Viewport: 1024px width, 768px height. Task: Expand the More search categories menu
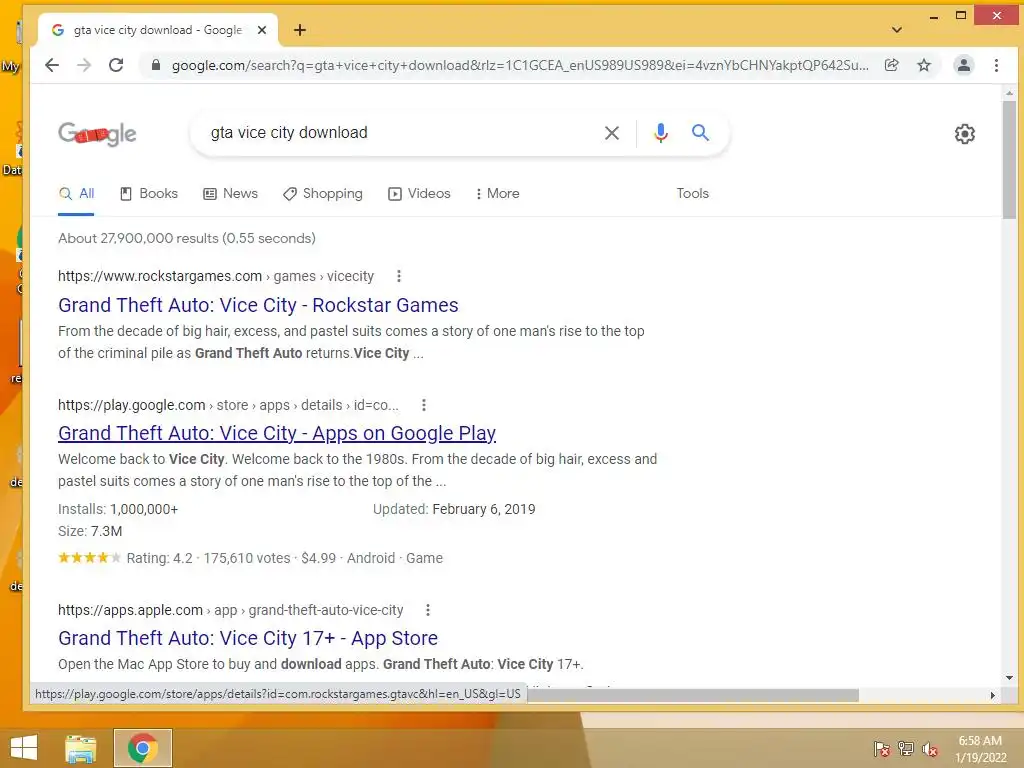498,194
